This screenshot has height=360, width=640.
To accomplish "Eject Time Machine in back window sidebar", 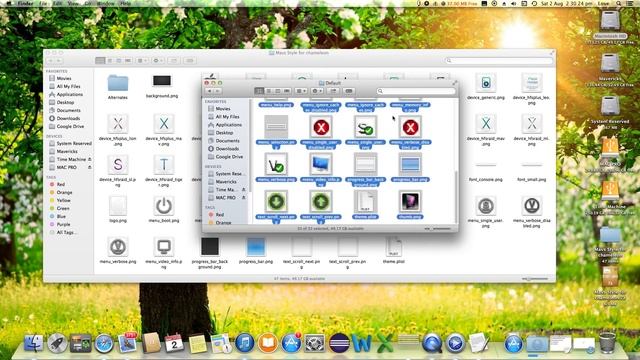I will 89,159.
